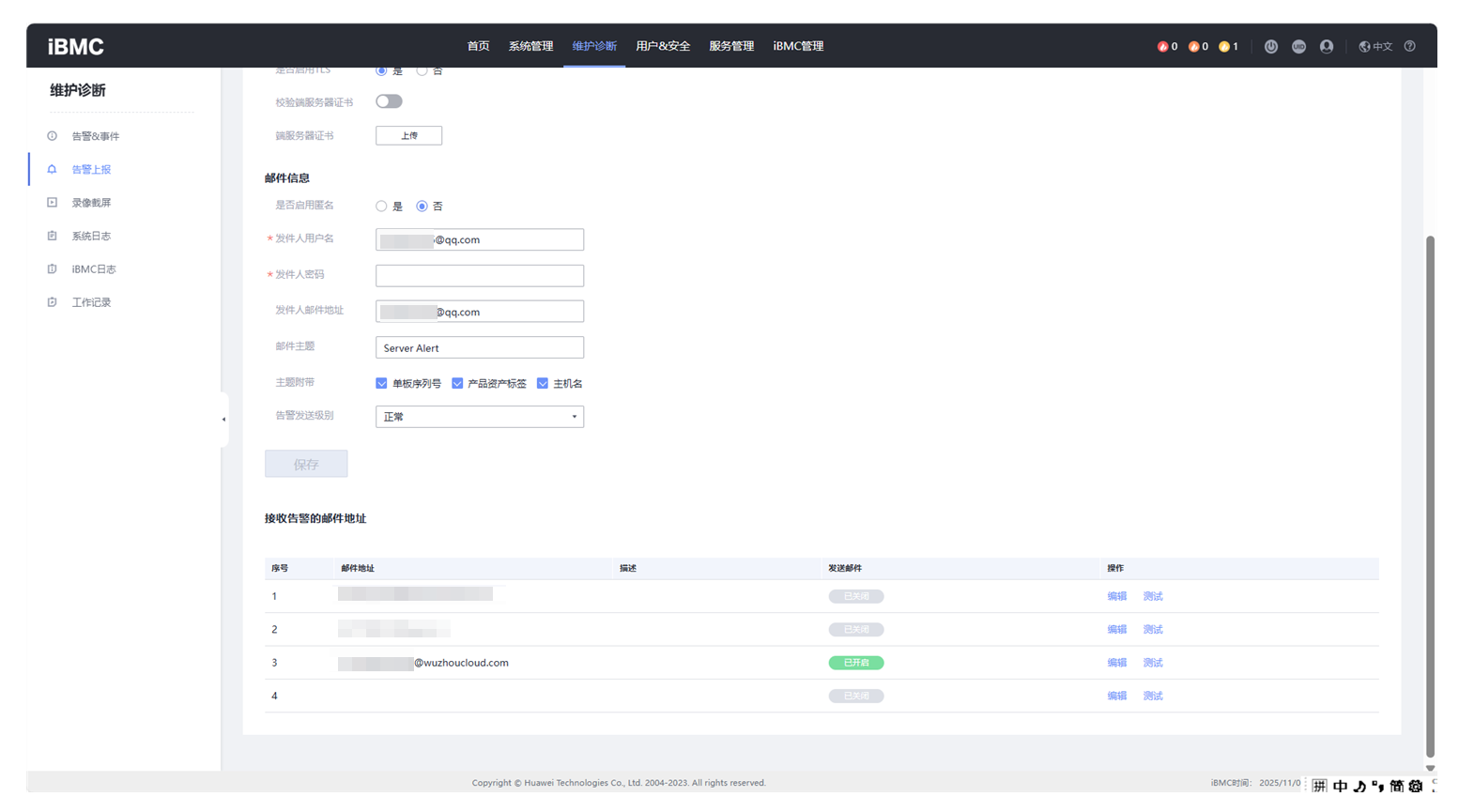Click the power control icon in header
The width and height of the screenshot is (1459, 812).
[x=1270, y=46]
